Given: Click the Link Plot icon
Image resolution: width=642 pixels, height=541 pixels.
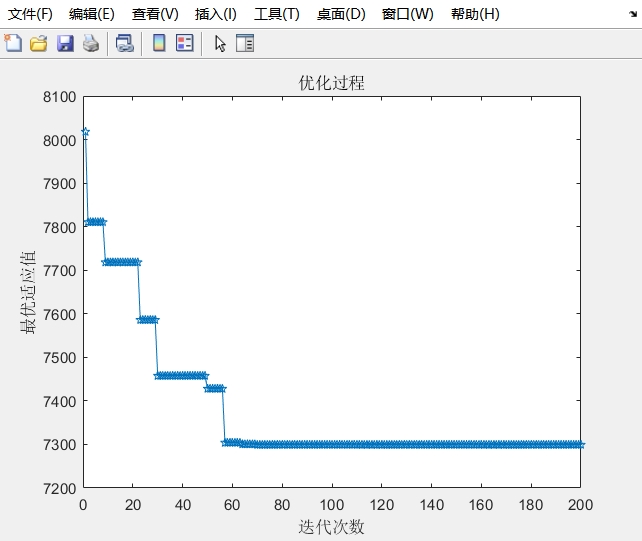Looking at the screenshot, I should point(125,43).
